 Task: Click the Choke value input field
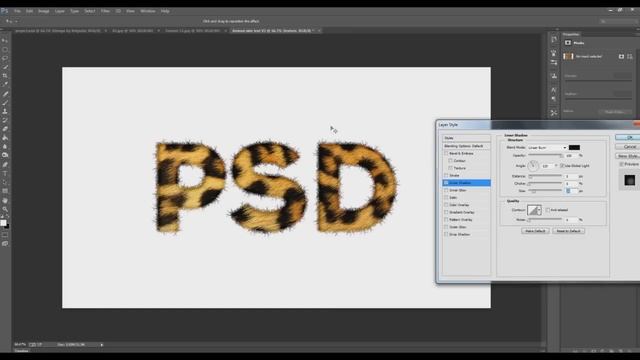pos(571,184)
